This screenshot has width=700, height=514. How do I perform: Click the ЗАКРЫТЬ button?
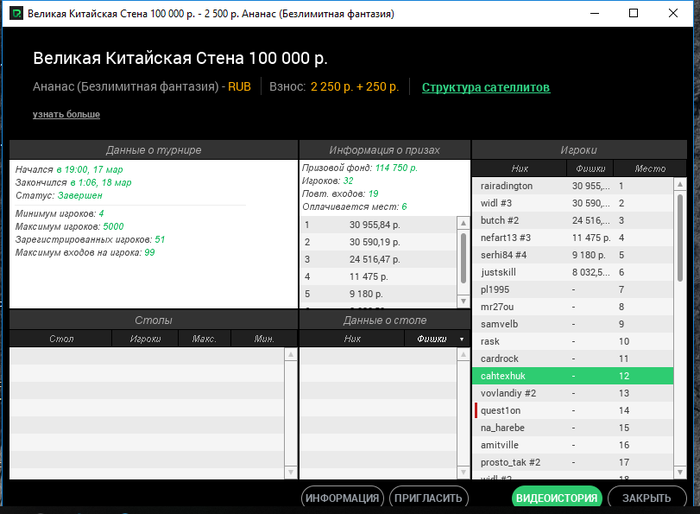coord(647,497)
